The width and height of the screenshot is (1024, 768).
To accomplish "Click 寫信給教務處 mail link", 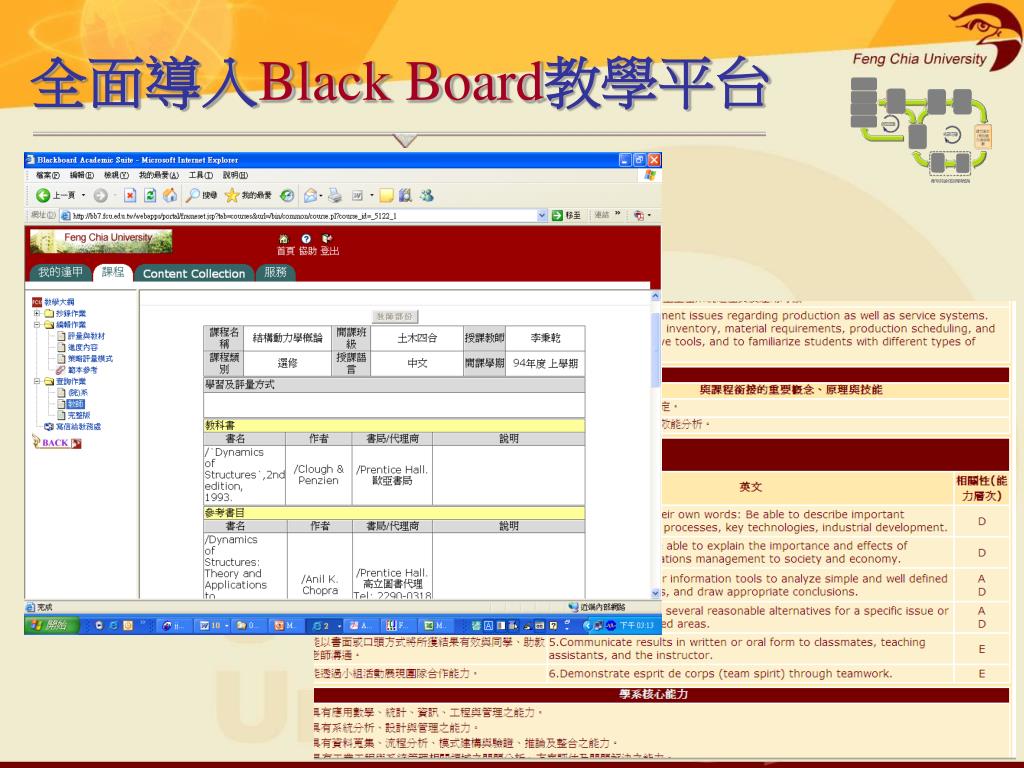I will click(x=72, y=426).
